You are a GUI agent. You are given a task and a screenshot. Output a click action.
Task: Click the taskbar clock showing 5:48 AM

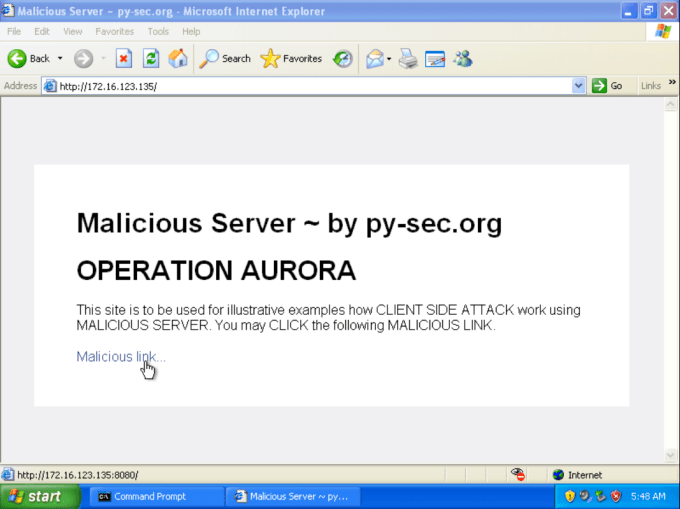648,496
